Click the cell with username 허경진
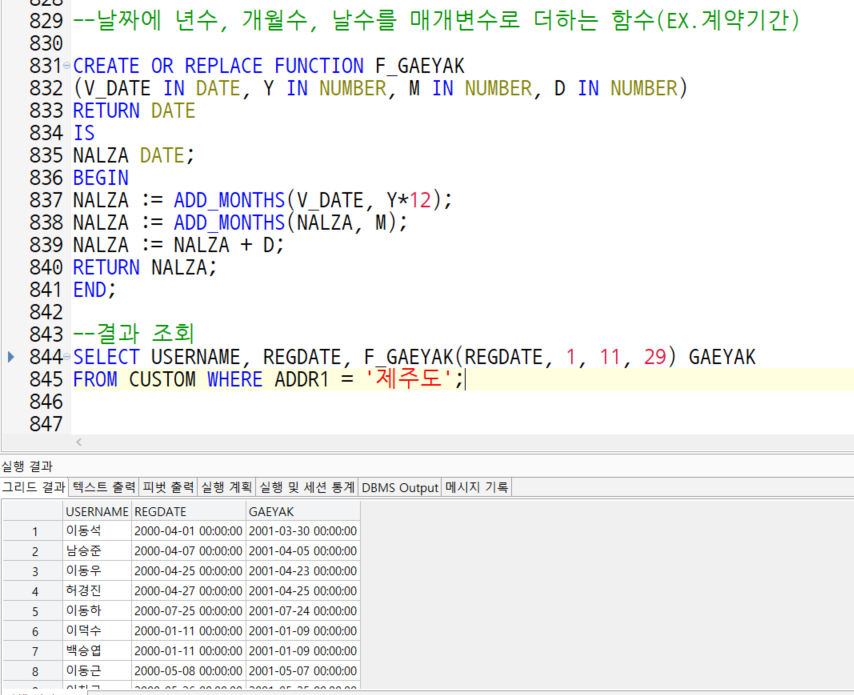Viewport: 854px width, 695px height. pyautogui.click(x=97, y=591)
